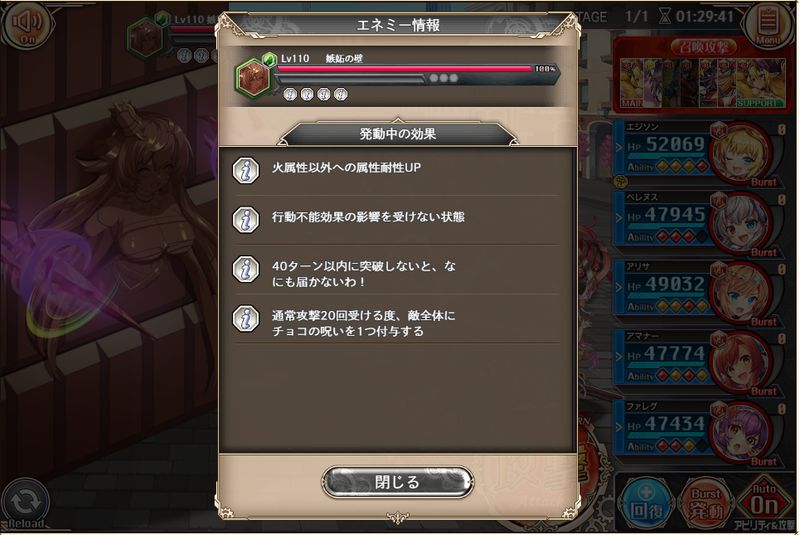This screenshot has height=535, width=800.
Task: Click the enemy red HP bar
Action: [x=406, y=69]
